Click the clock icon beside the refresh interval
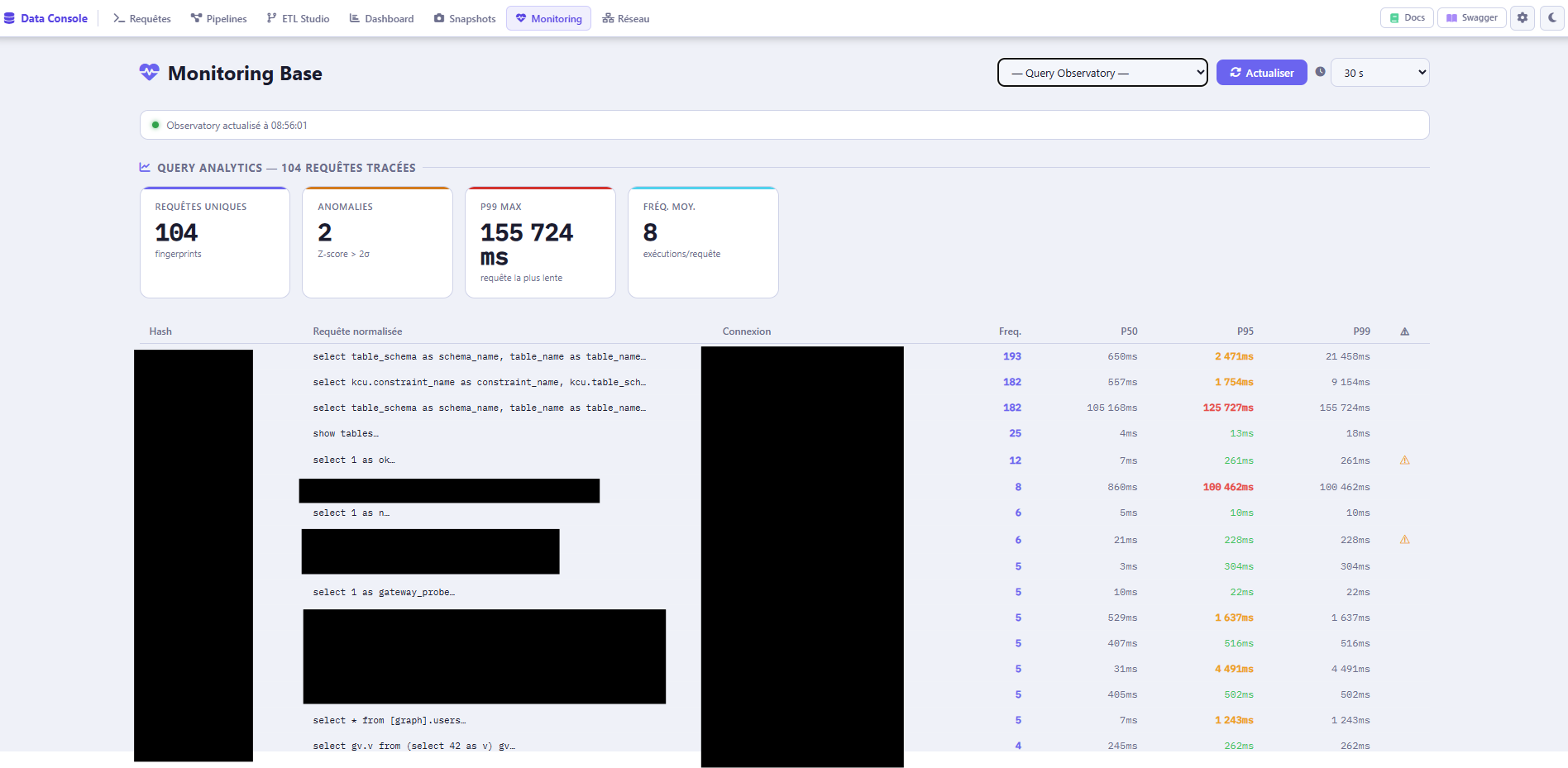The height and width of the screenshot is (768, 1568). [x=1321, y=72]
